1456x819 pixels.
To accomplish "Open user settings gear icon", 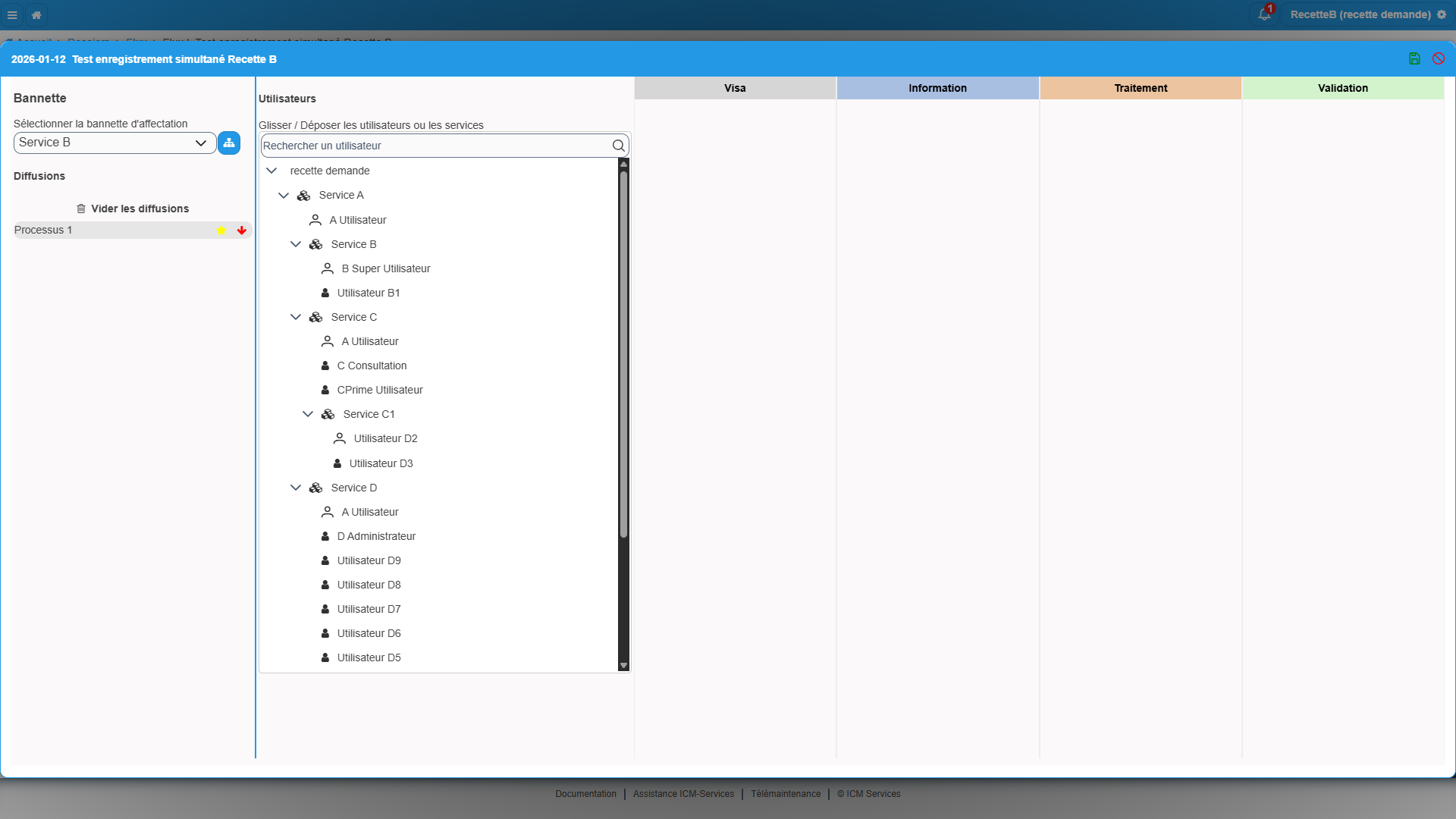I will click(1442, 14).
